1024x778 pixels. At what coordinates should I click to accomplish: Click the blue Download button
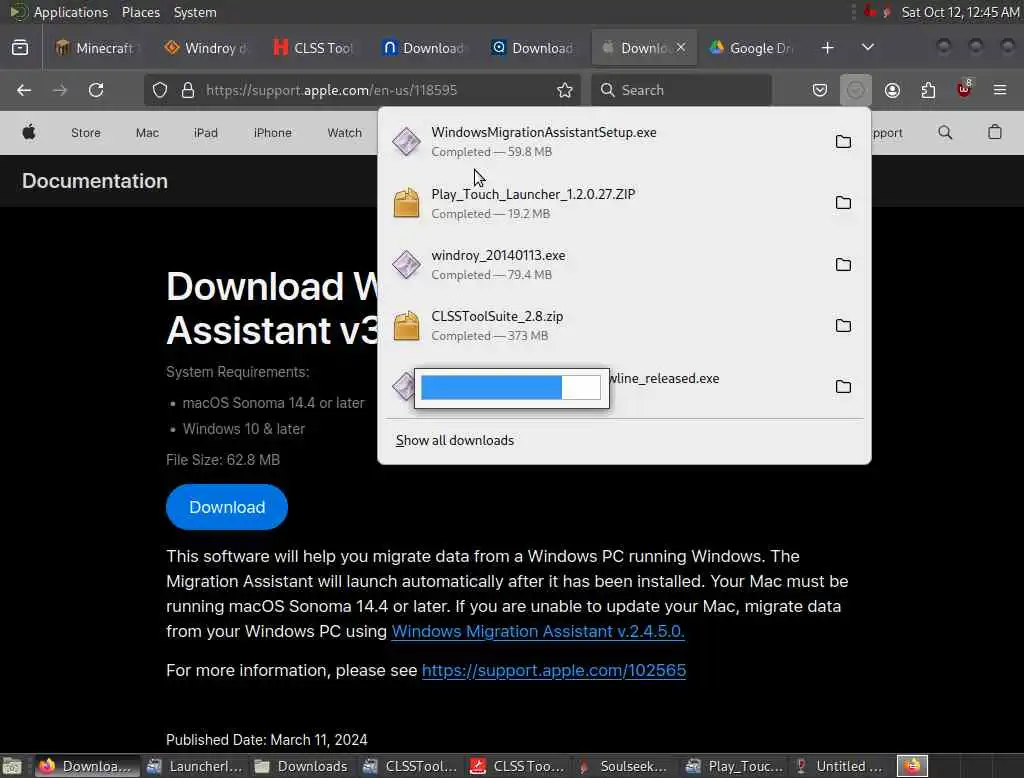227,507
